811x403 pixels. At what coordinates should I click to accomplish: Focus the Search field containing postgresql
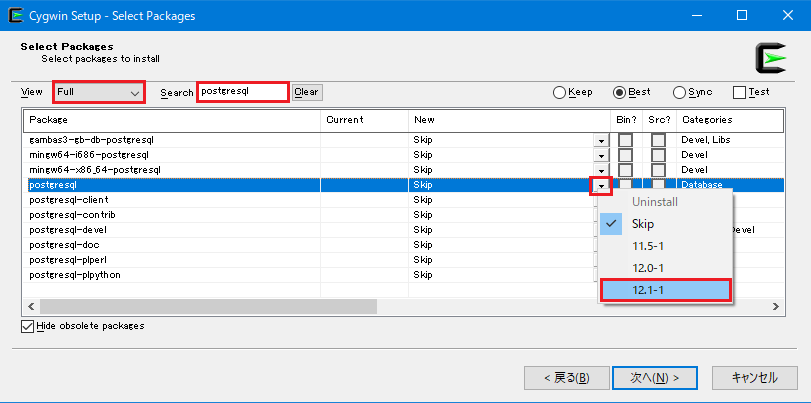(243, 92)
